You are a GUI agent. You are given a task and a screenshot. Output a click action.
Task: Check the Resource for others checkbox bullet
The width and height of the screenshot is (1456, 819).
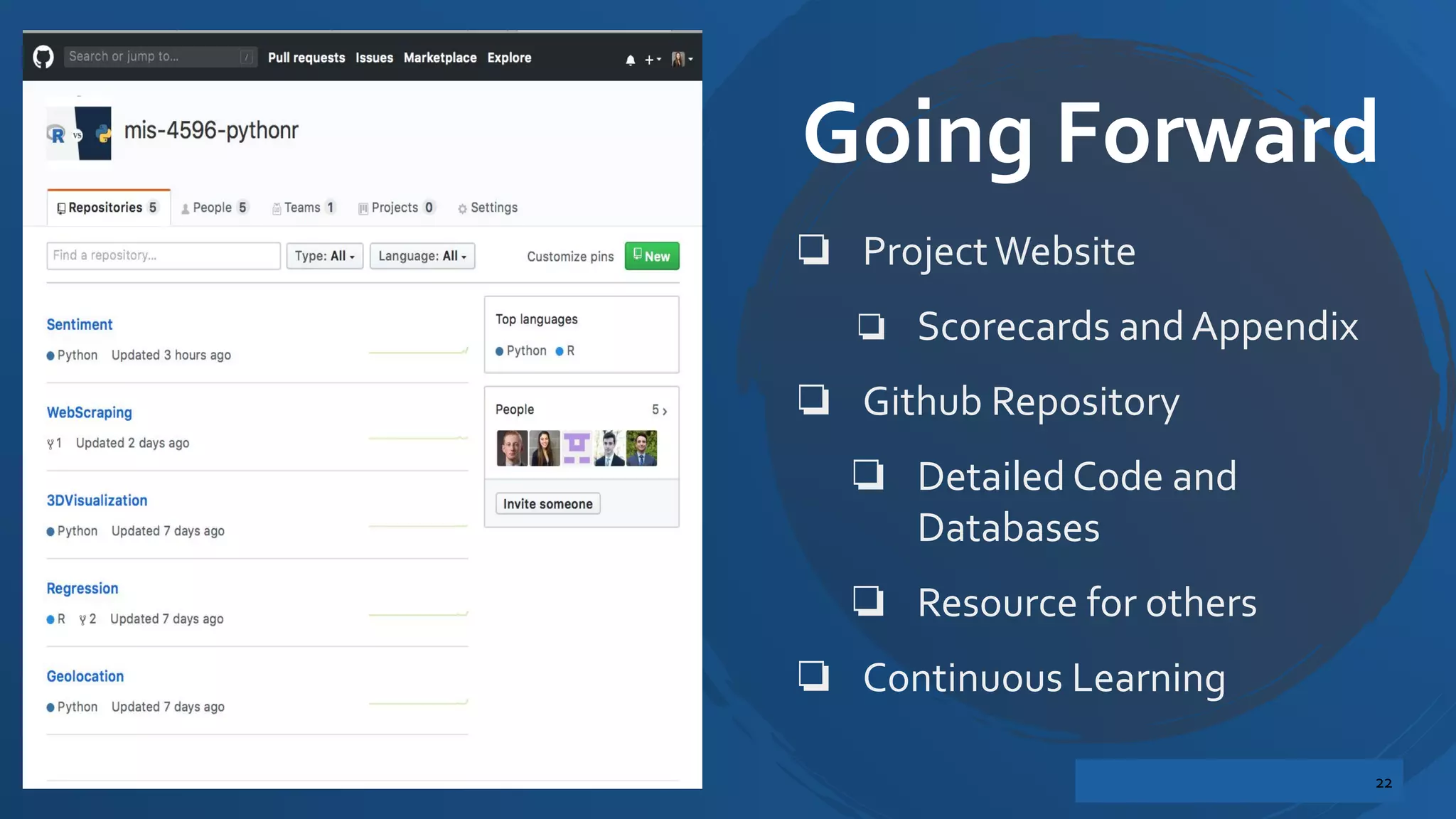pyautogui.click(x=868, y=601)
